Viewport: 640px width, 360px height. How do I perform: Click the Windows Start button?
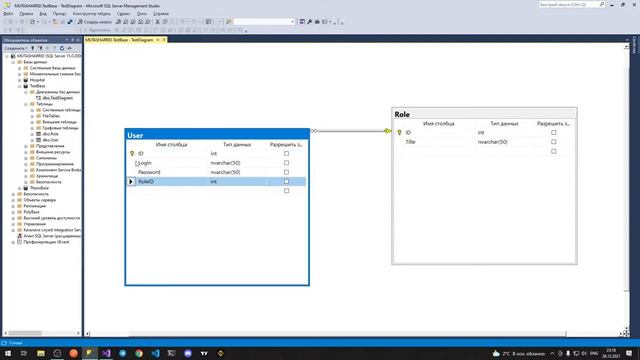click(8, 353)
